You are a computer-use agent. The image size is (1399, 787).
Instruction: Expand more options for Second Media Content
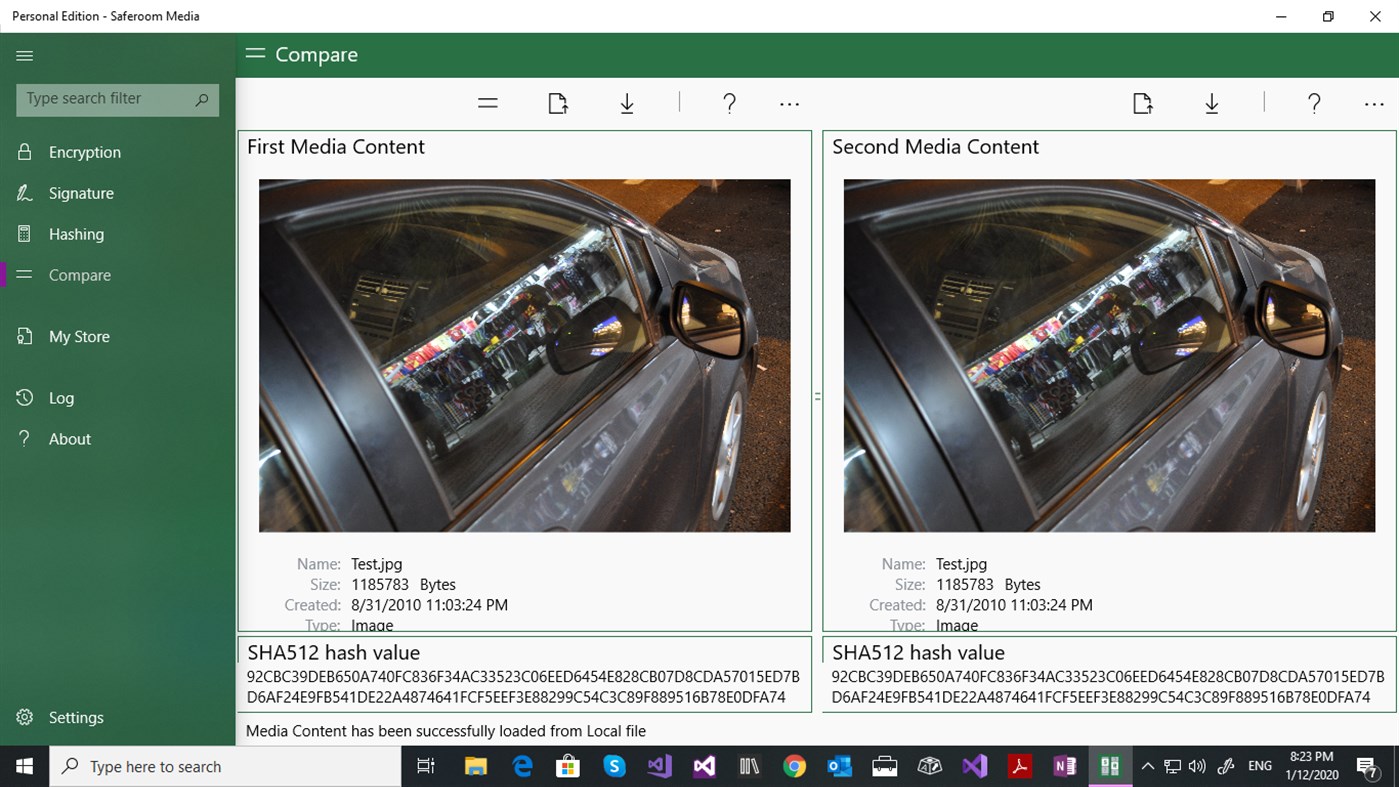(1373, 103)
